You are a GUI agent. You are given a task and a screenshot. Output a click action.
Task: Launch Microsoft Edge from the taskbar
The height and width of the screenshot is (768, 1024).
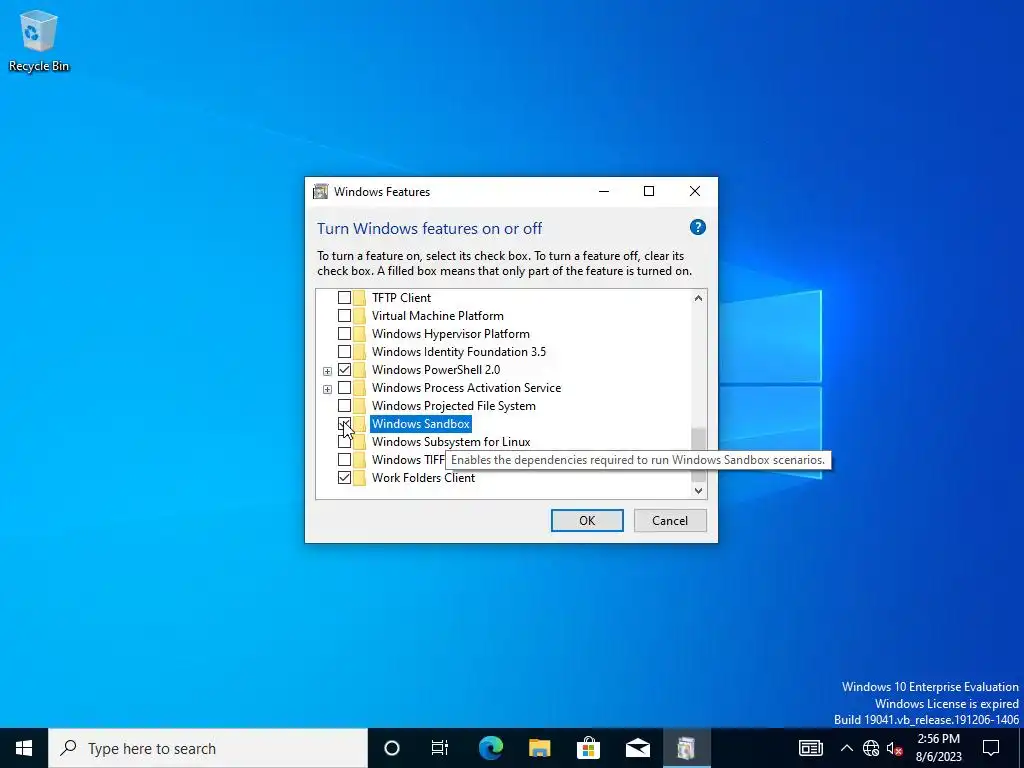tap(490, 748)
